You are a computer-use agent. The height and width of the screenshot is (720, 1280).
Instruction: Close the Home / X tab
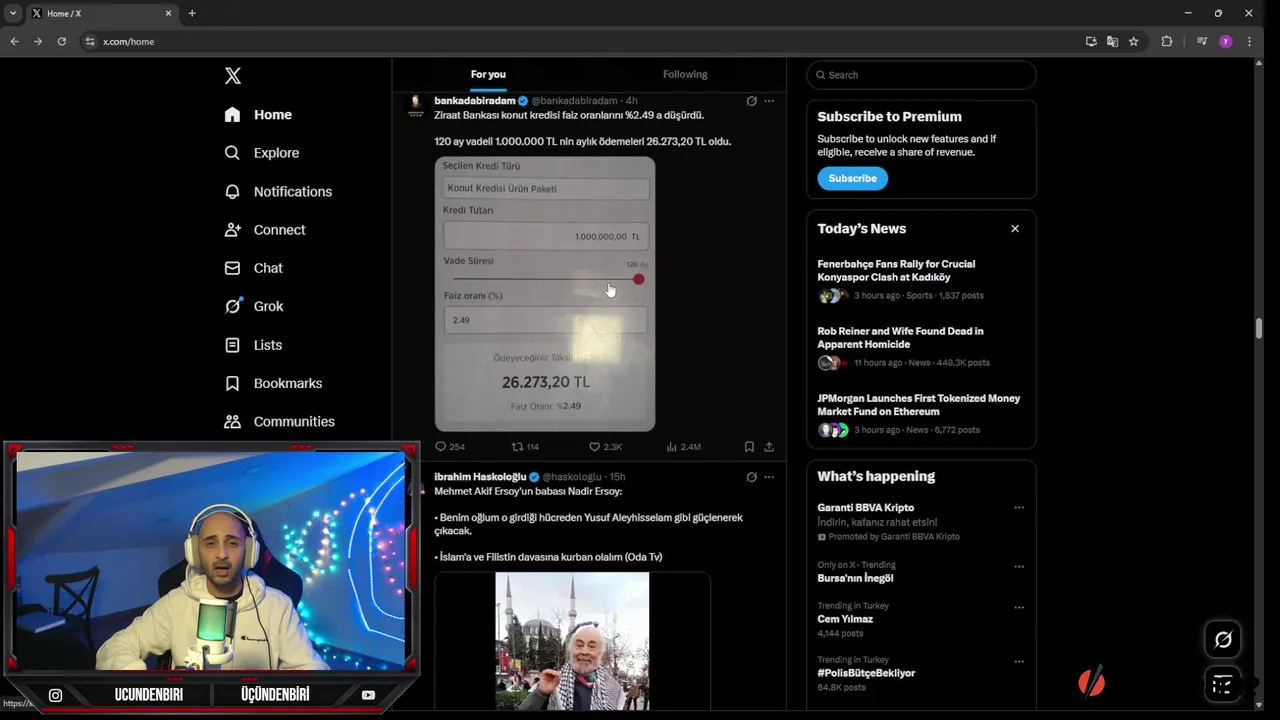pyautogui.click(x=168, y=13)
